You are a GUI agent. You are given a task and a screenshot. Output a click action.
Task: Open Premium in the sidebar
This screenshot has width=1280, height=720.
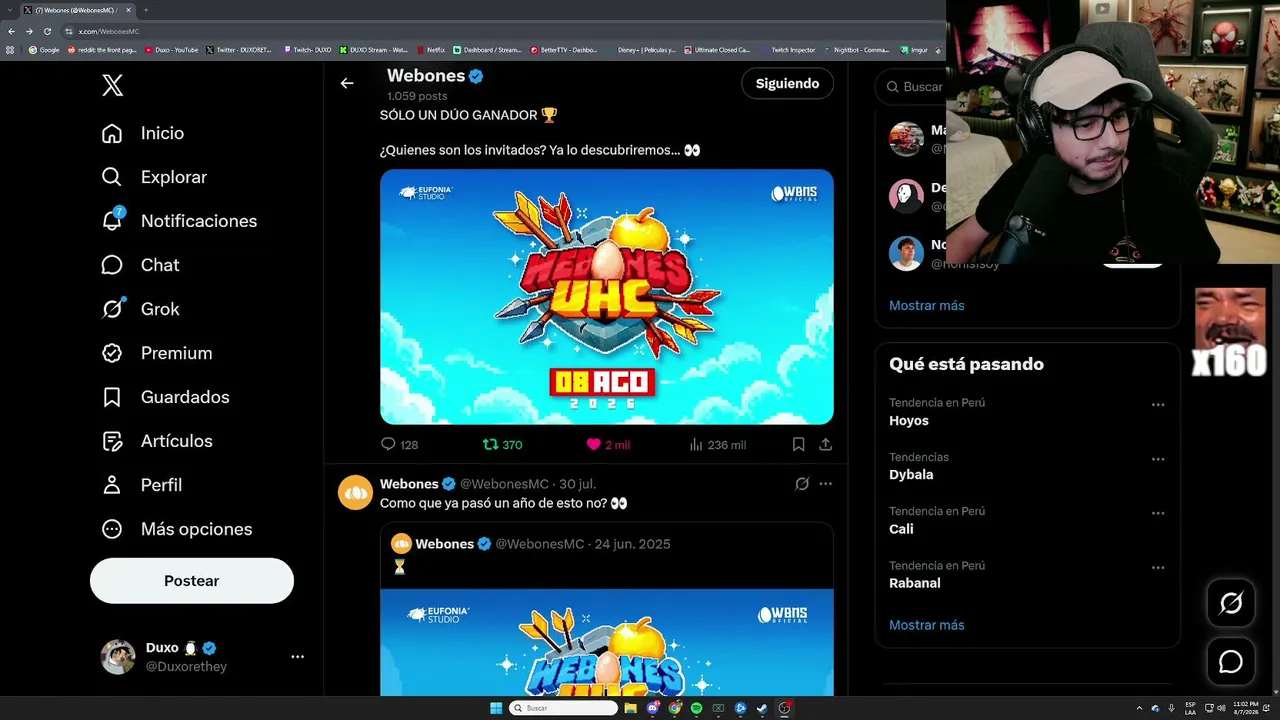coord(157,353)
